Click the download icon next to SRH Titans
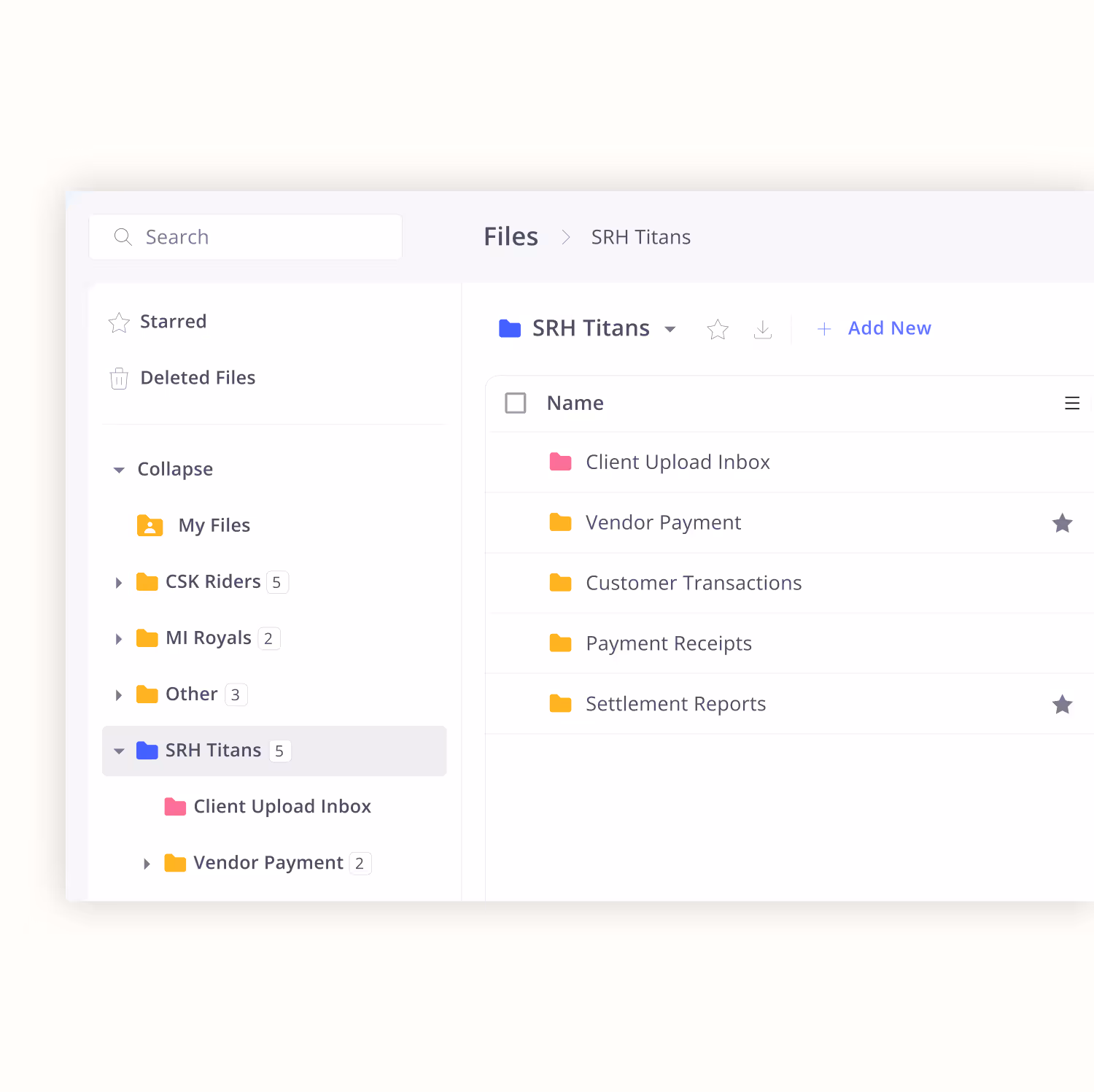 pos(763,329)
